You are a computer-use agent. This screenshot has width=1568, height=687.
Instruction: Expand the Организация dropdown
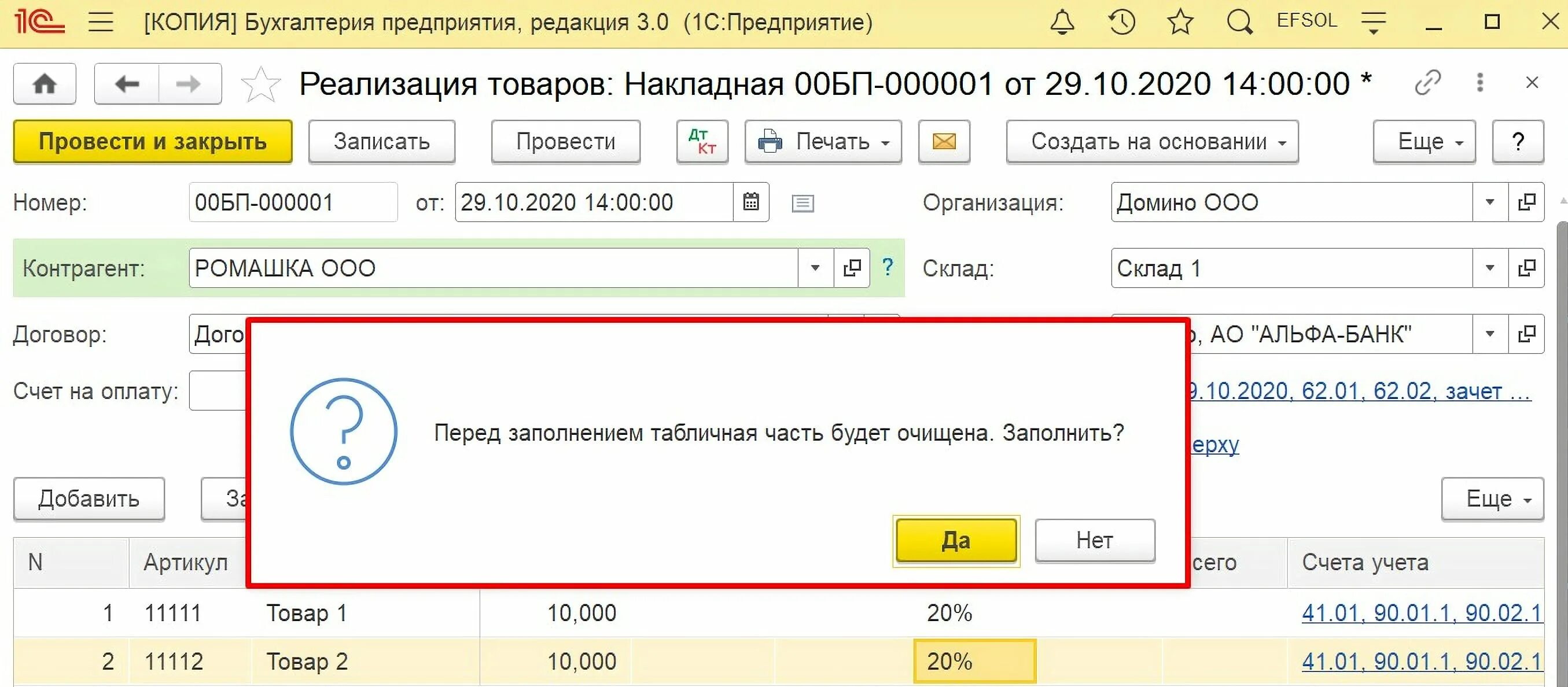(x=1489, y=202)
